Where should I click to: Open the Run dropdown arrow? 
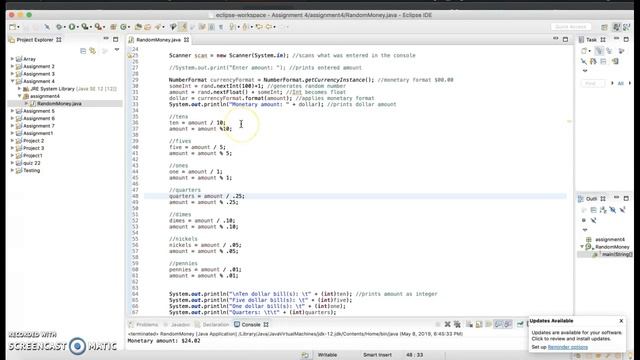point(78,27)
